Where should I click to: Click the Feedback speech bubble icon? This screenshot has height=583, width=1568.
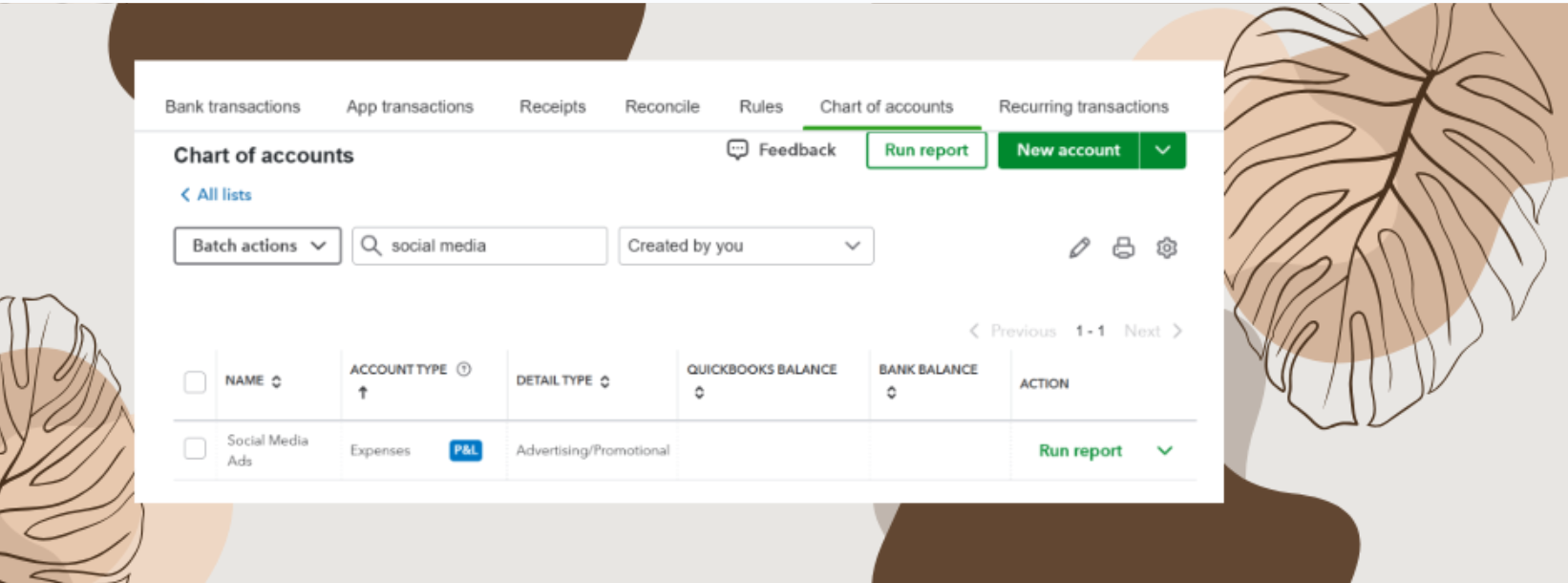[737, 150]
